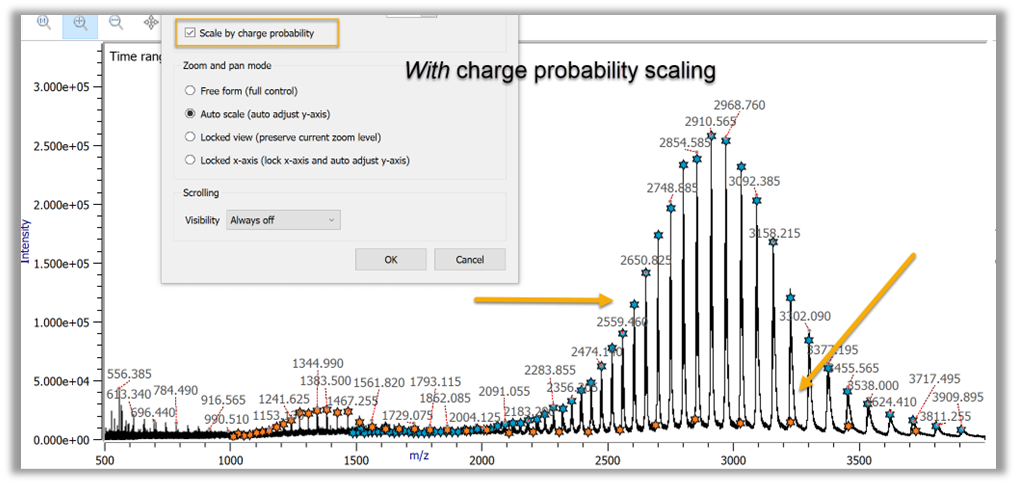Click peak label 2910.565

710,121
